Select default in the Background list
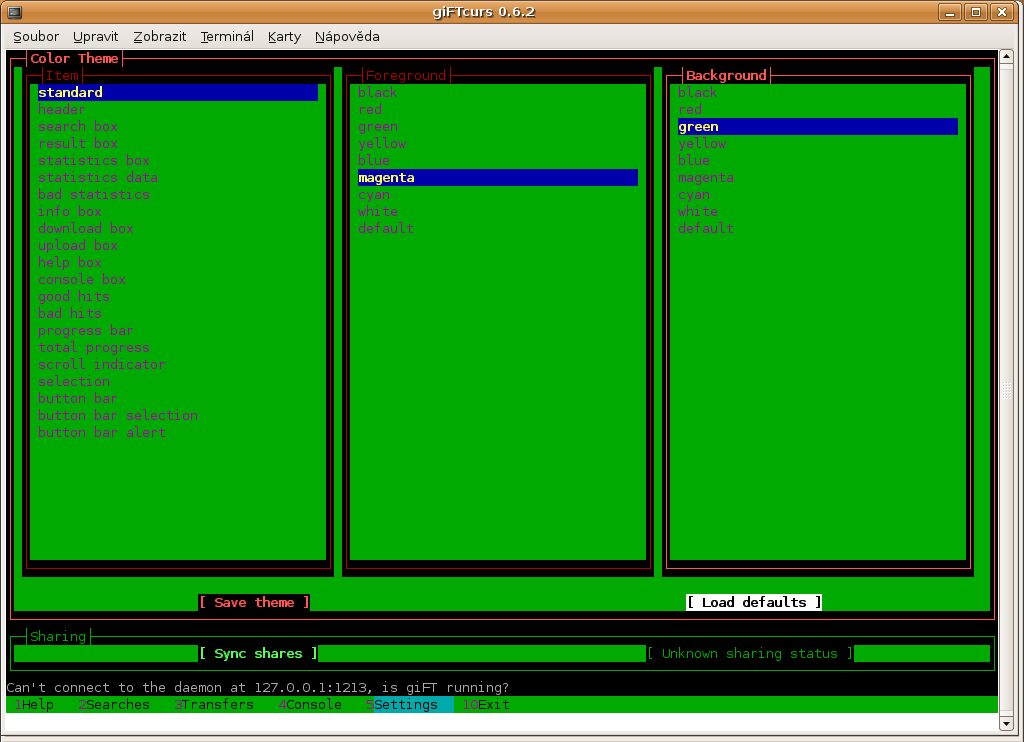Viewport: 1024px width, 742px height. [705, 228]
